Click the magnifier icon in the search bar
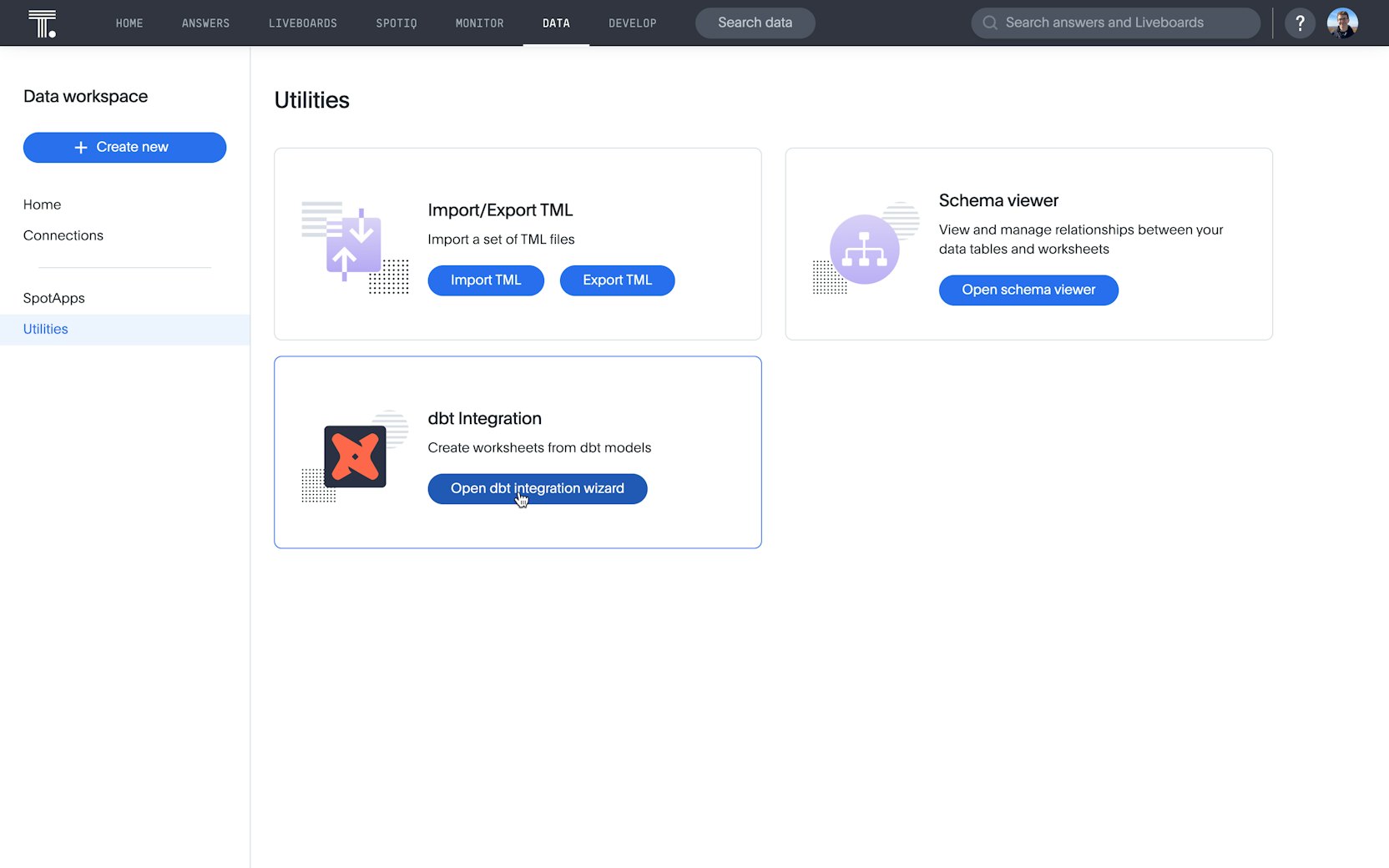 [990, 23]
